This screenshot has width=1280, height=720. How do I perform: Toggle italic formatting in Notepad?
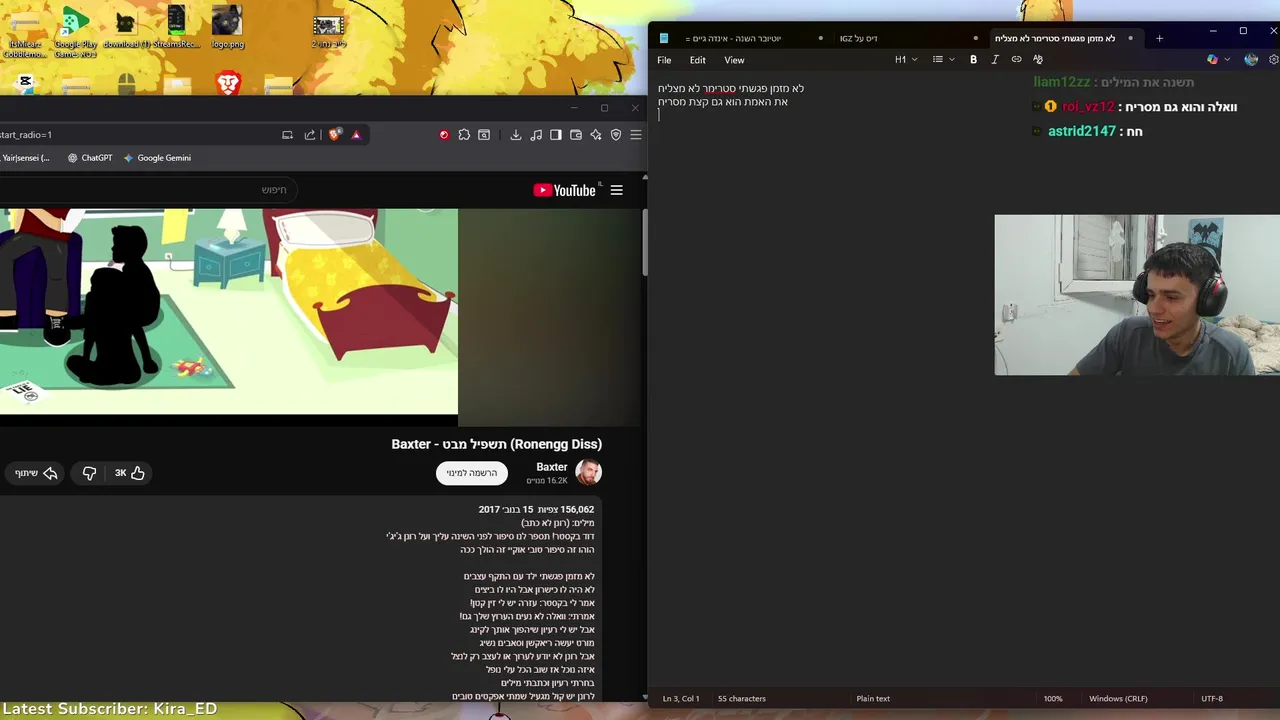point(995,60)
